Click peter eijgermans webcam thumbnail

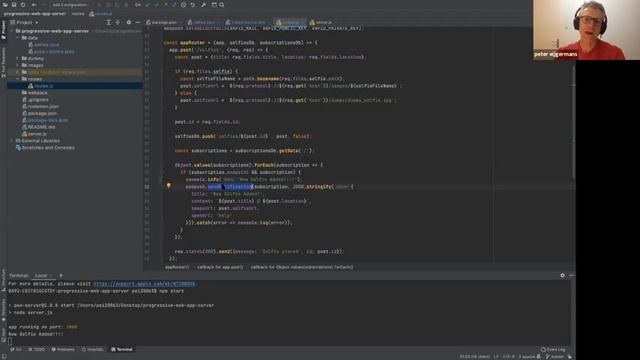coord(586,30)
